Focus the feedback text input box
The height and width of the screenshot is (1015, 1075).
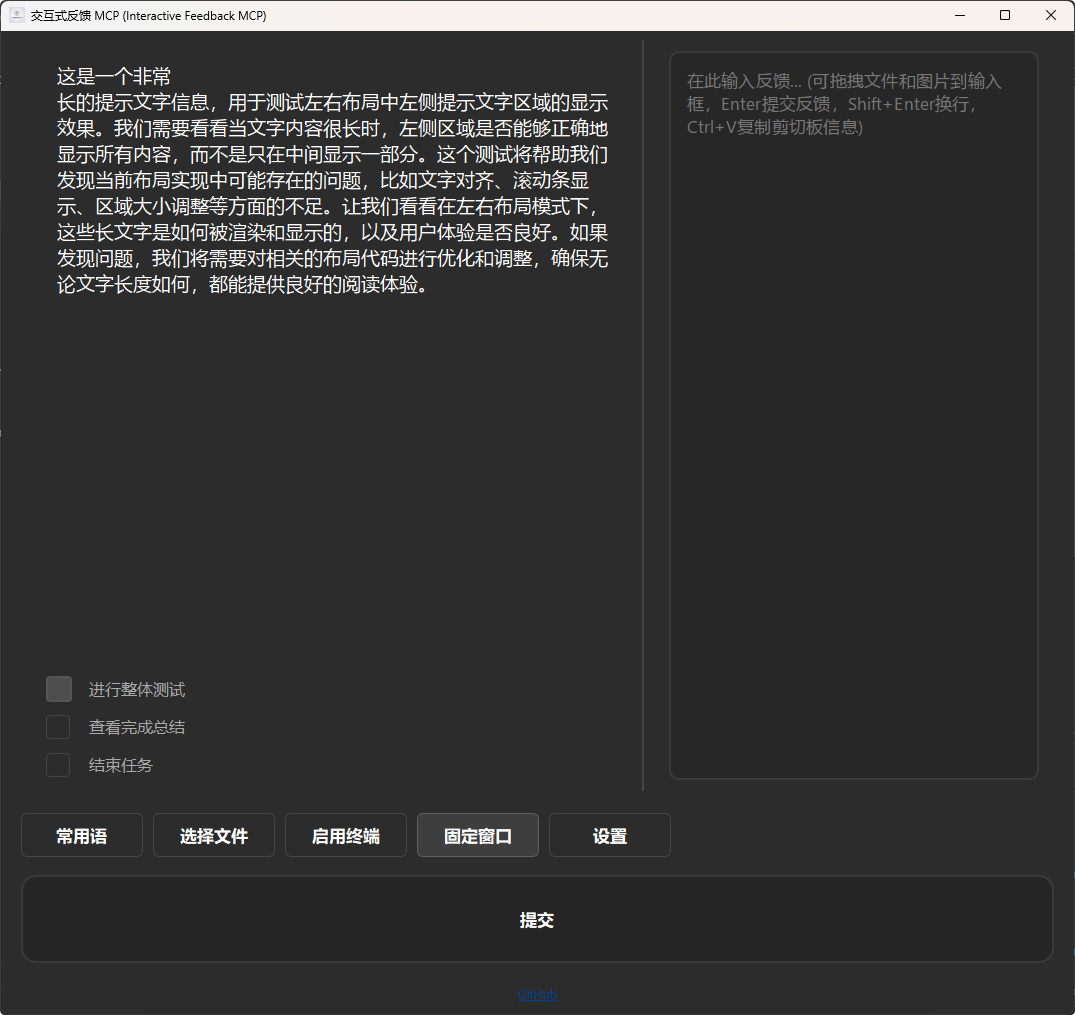(x=854, y=416)
